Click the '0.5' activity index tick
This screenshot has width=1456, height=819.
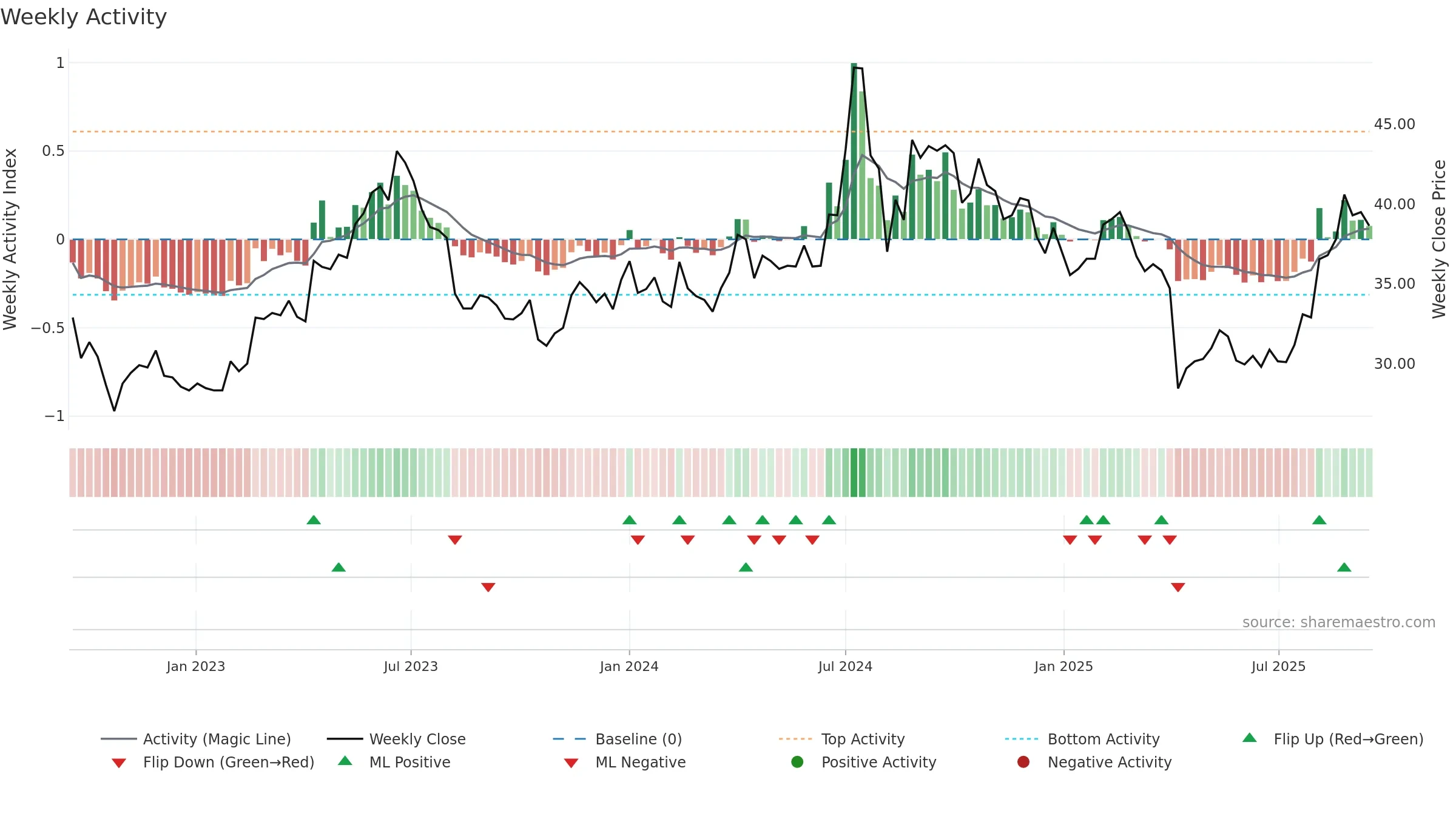coord(53,151)
